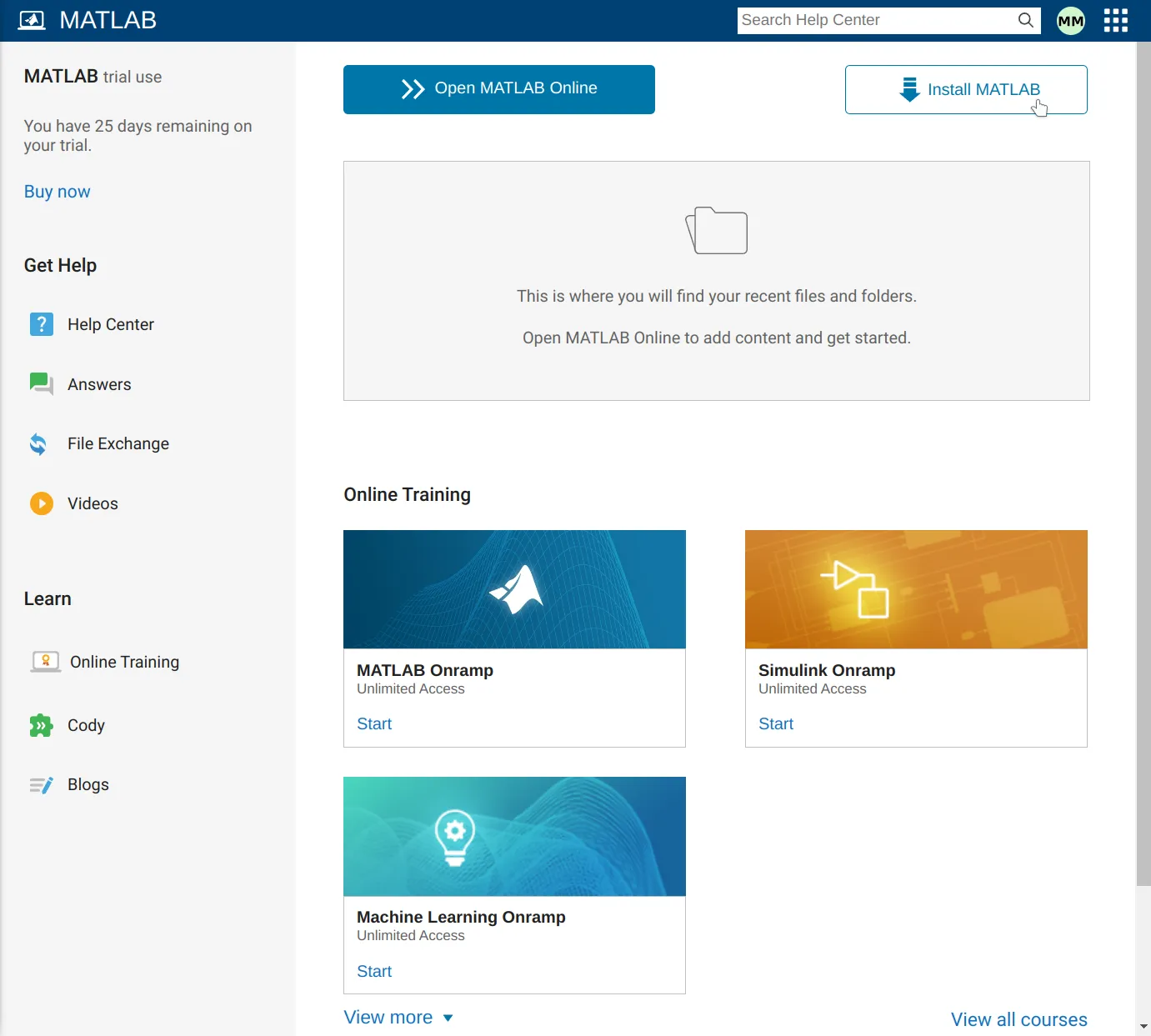Screen dimensions: 1151x1036
Task: Click the scrollbar down arrow
Action: coord(1143,1027)
